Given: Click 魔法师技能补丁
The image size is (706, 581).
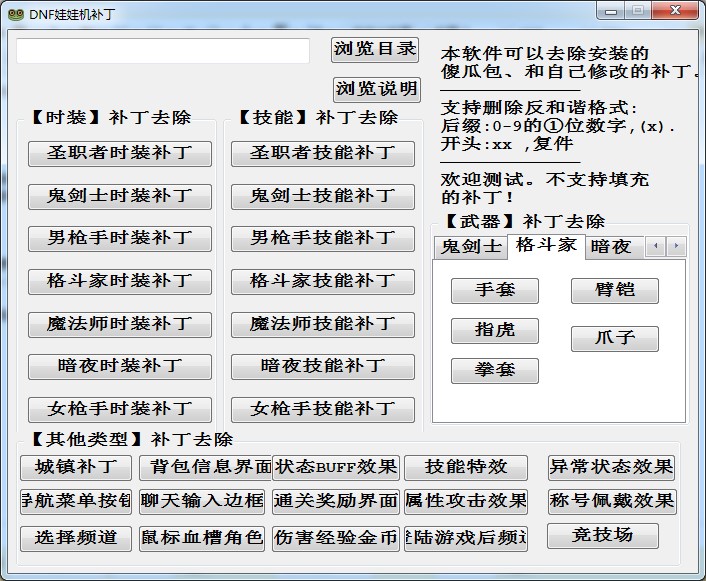Looking at the screenshot, I should [x=323, y=325].
